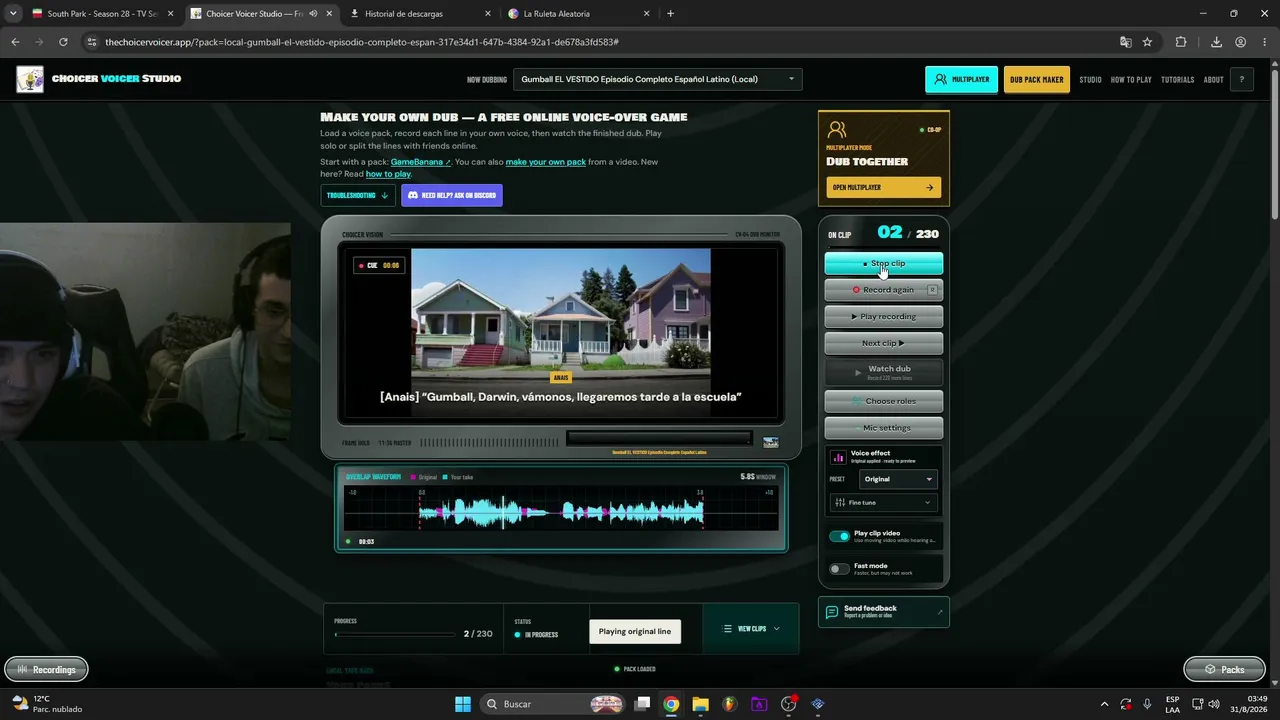Go back to the previous page
The width and height of the screenshot is (1280, 720).
pos(15,42)
